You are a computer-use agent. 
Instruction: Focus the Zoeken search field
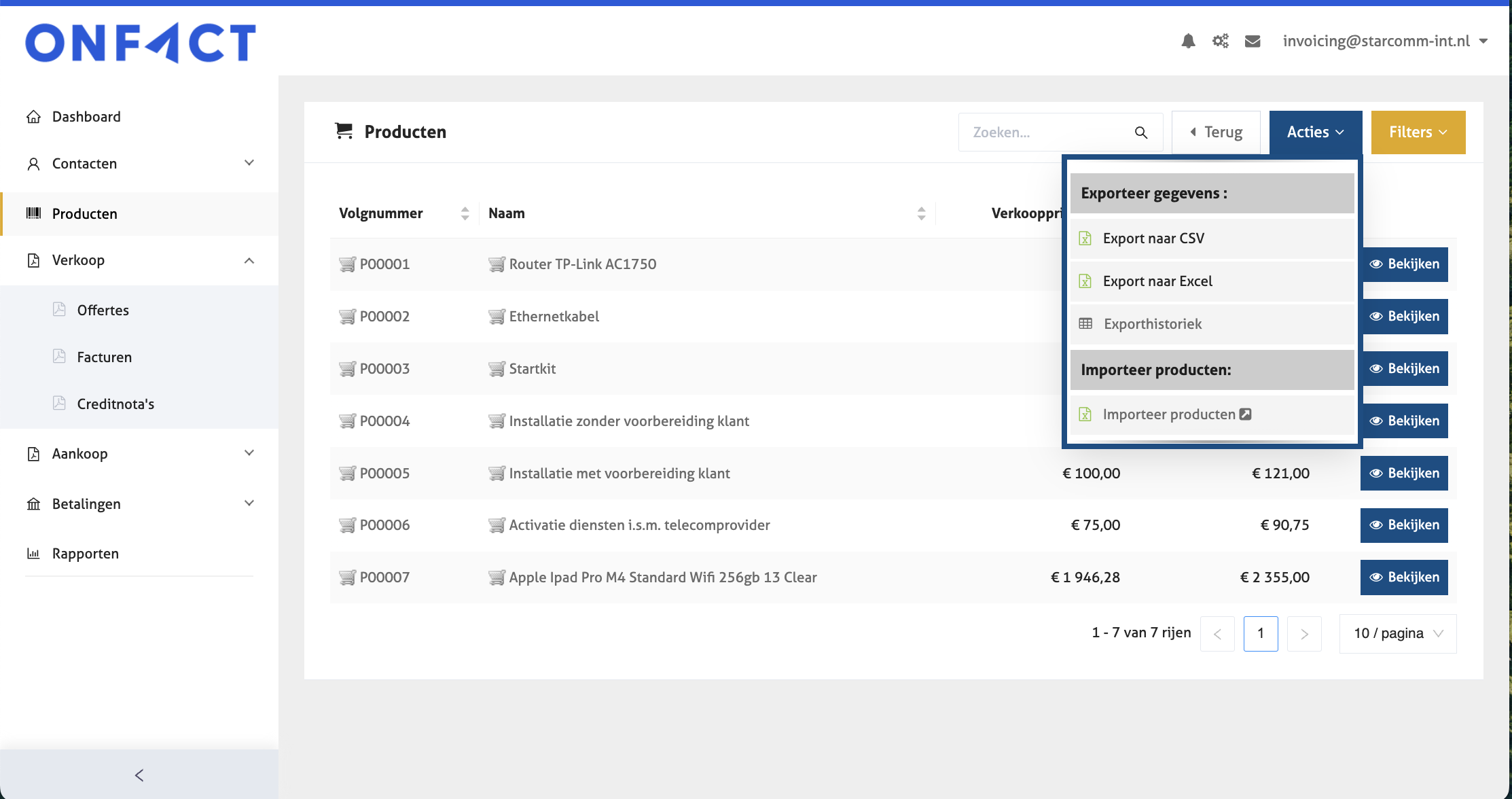click(1046, 132)
